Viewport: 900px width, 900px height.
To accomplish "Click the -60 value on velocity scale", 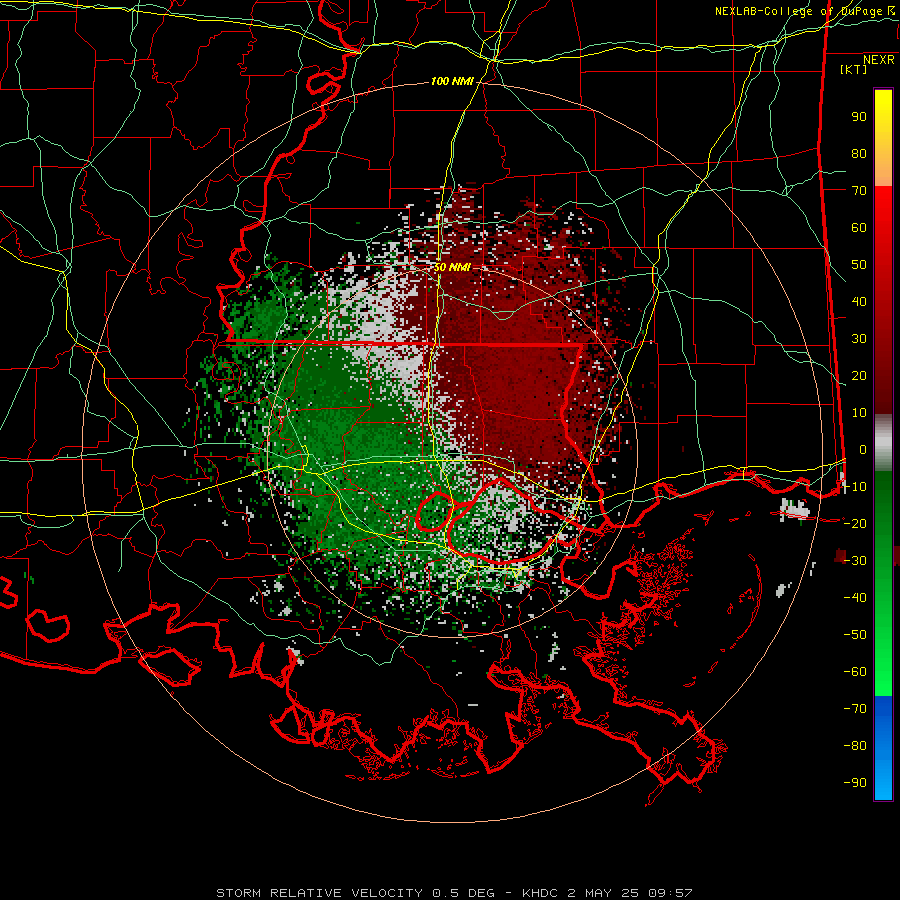I will tap(855, 672).
